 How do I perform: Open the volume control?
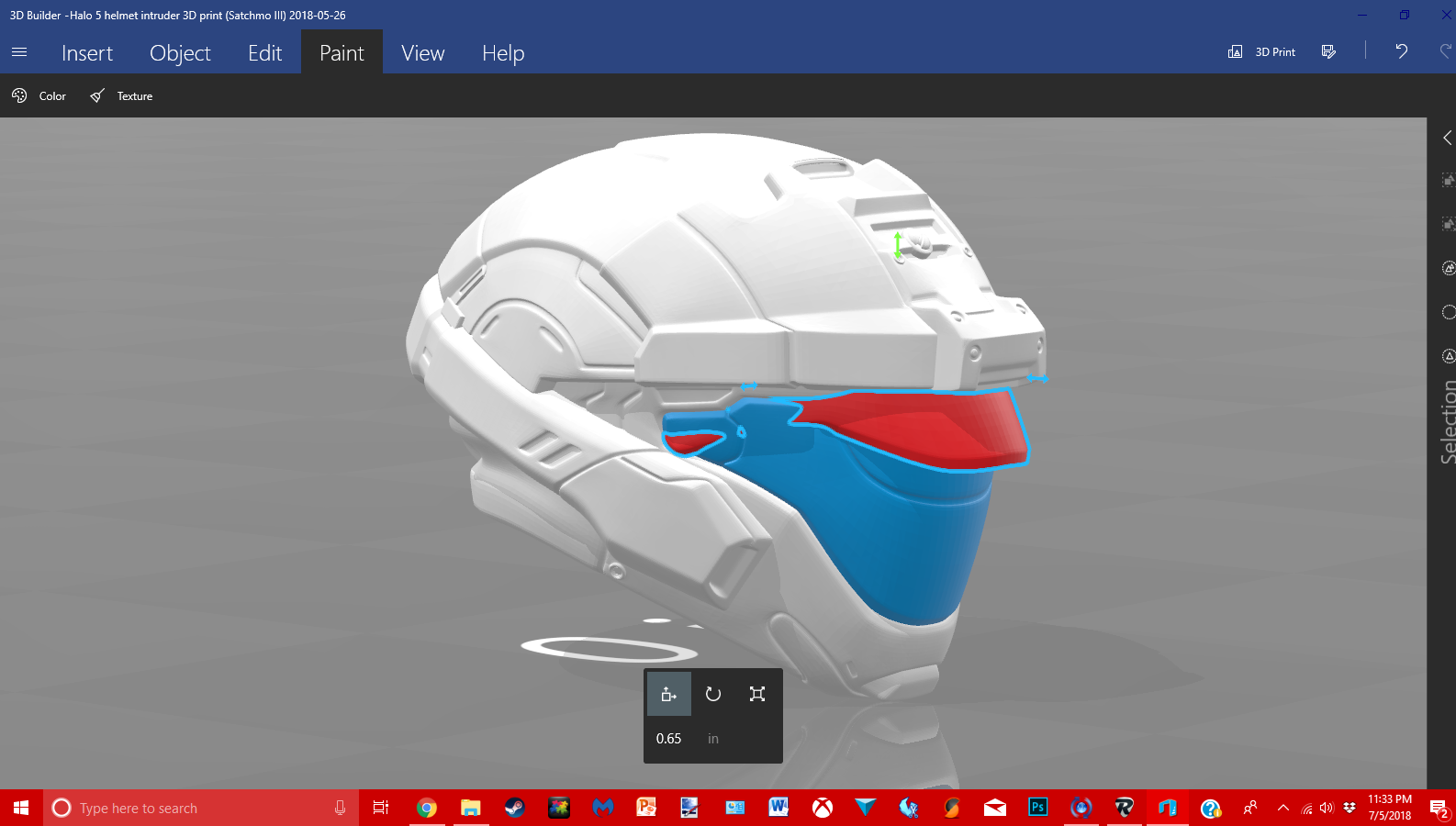[x=1327, y=808]
